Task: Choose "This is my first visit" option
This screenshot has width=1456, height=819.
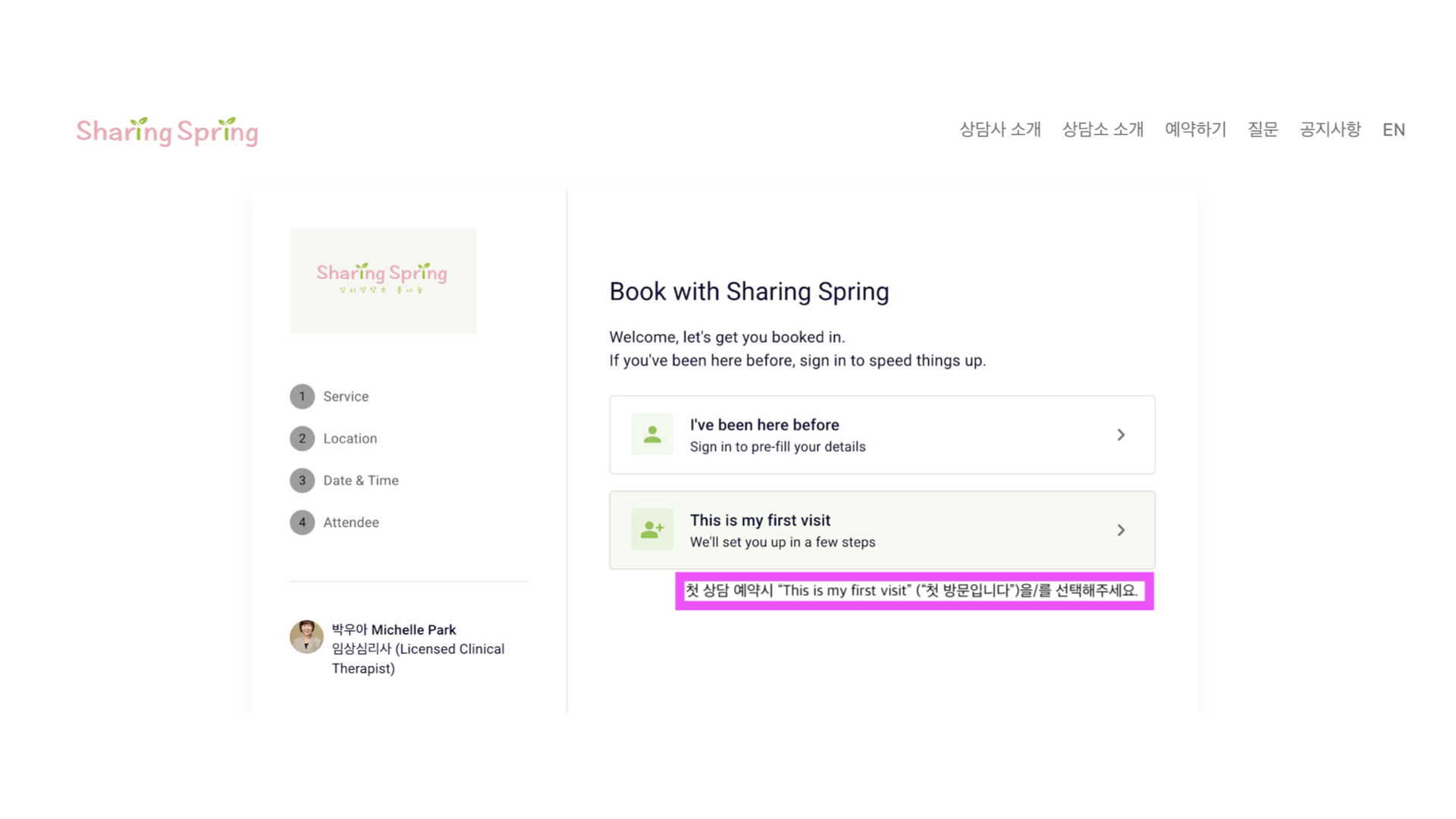Action: (x=882, y=530)
